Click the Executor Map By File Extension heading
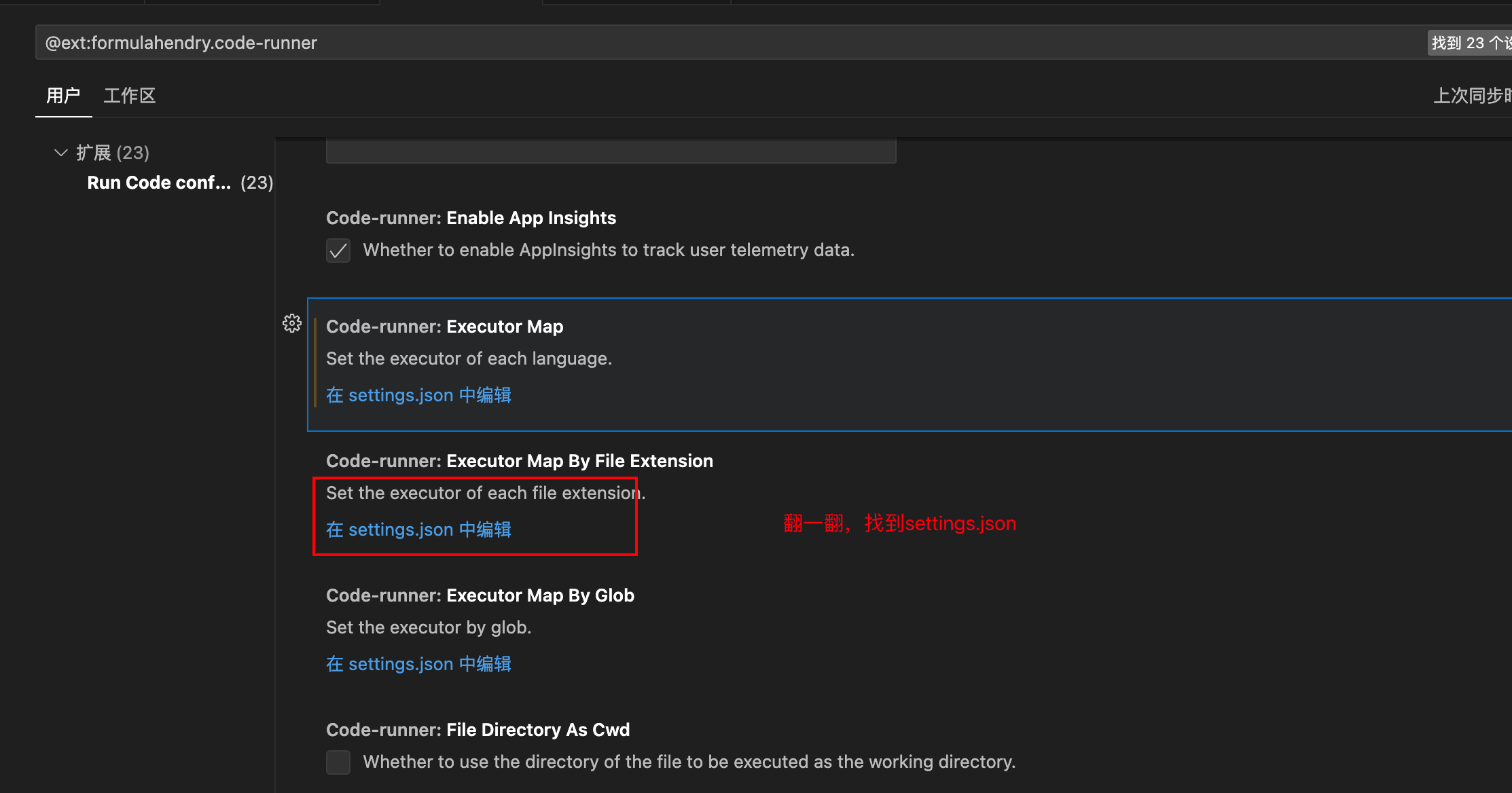The height and width of the screenshot is (793, 1512). tap(520, 460)
